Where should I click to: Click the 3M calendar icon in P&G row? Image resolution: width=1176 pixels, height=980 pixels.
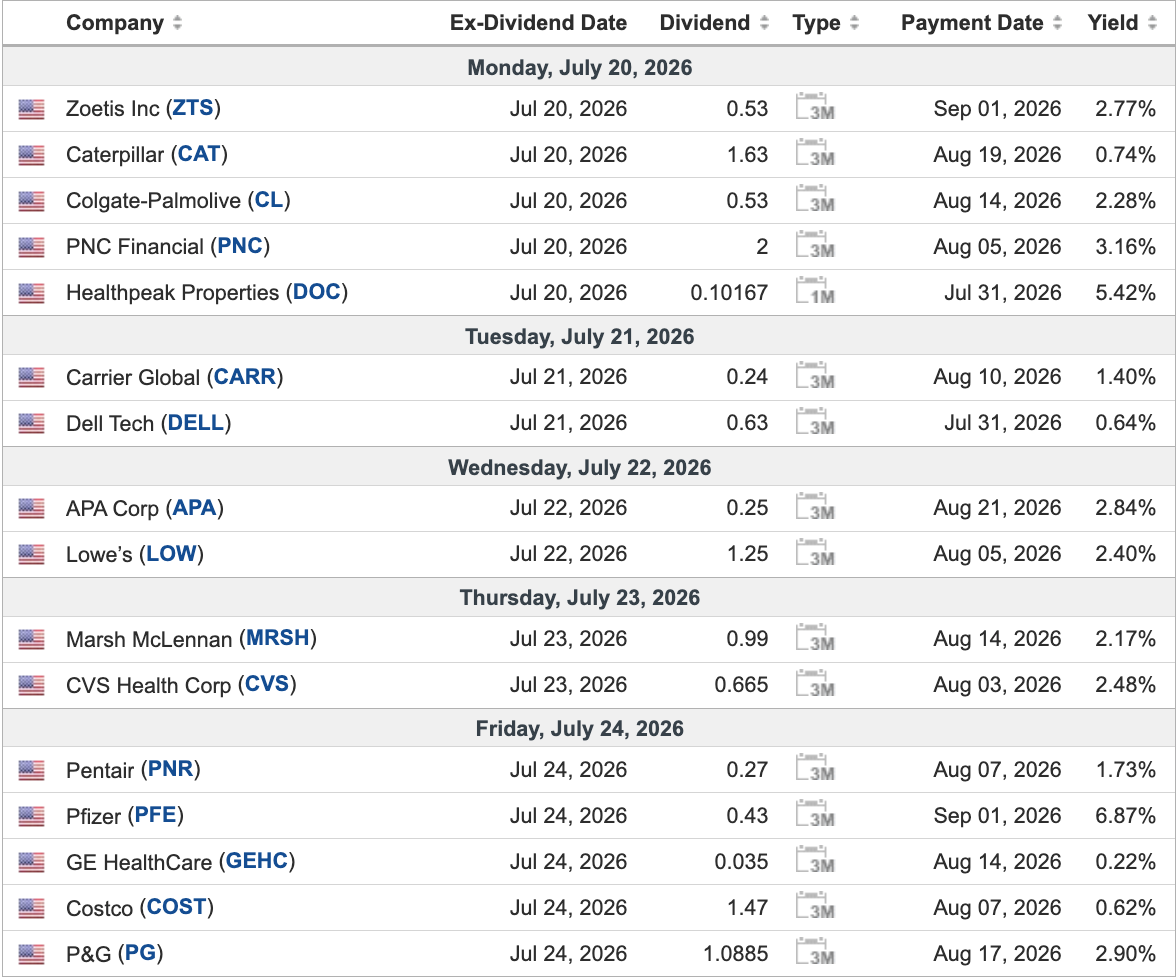click(815, 952)
